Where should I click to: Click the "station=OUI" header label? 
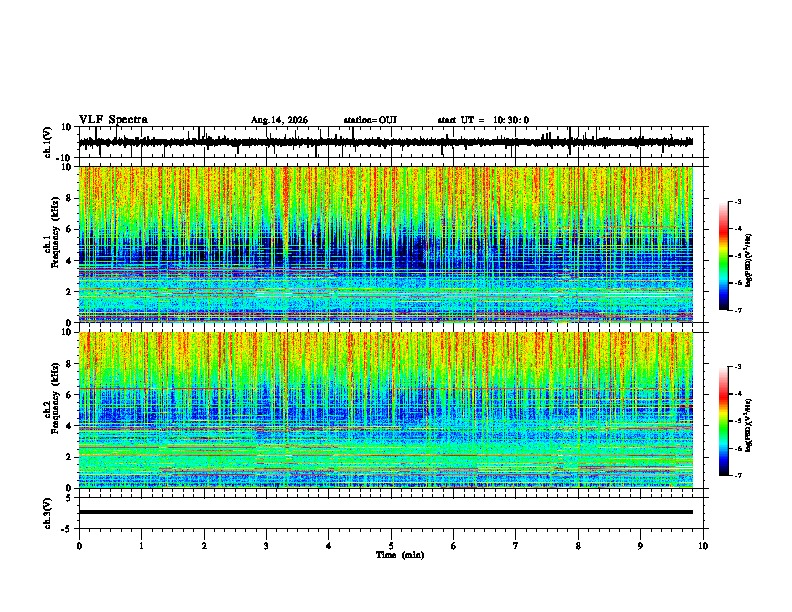(370, 120)
